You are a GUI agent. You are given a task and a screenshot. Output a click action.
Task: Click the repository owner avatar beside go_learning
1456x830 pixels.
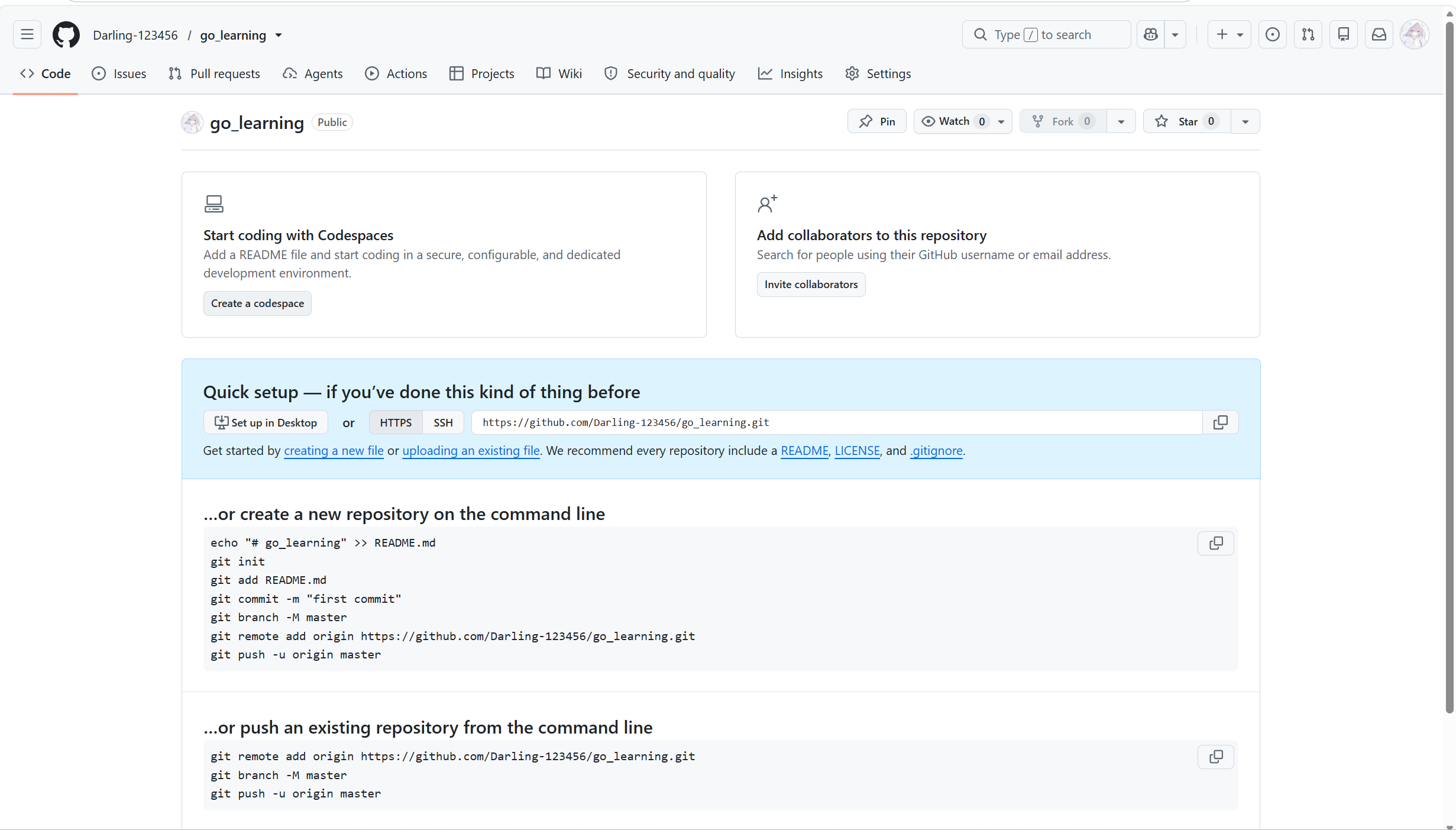pos(192,122)
